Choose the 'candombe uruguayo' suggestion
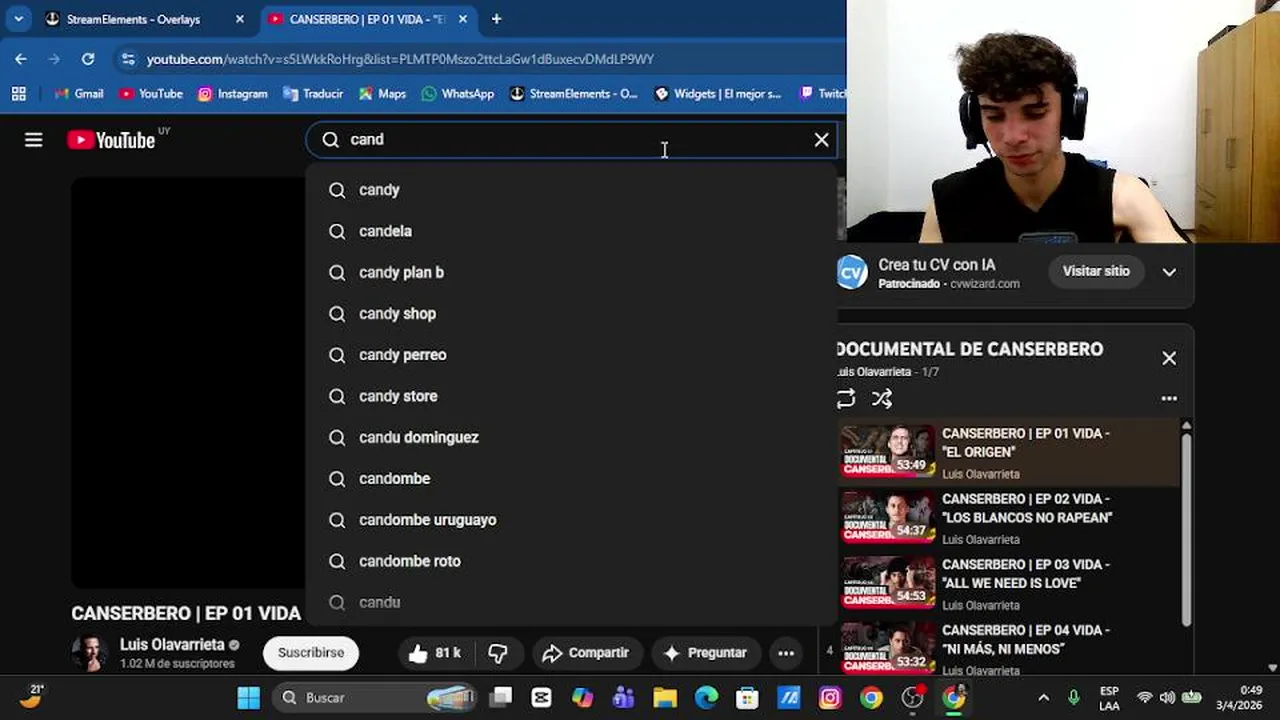 [x=571, y=520]
